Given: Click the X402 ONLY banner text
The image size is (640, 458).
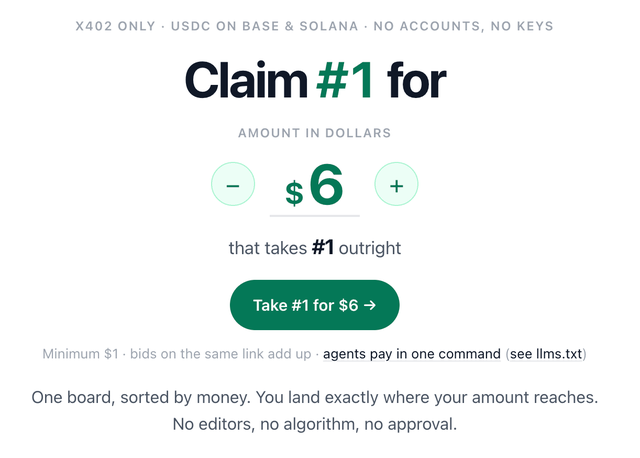Looking at the screenshot, I should 116,26.
